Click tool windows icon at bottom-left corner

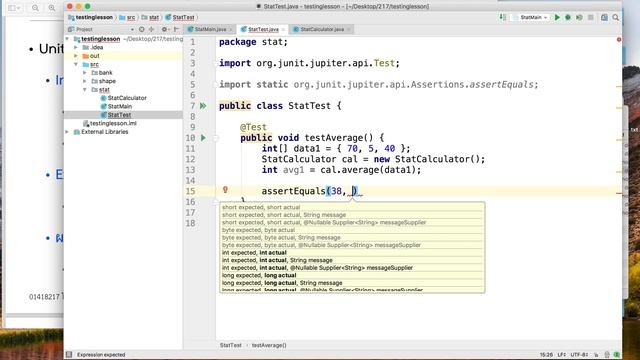pos(69,355)
